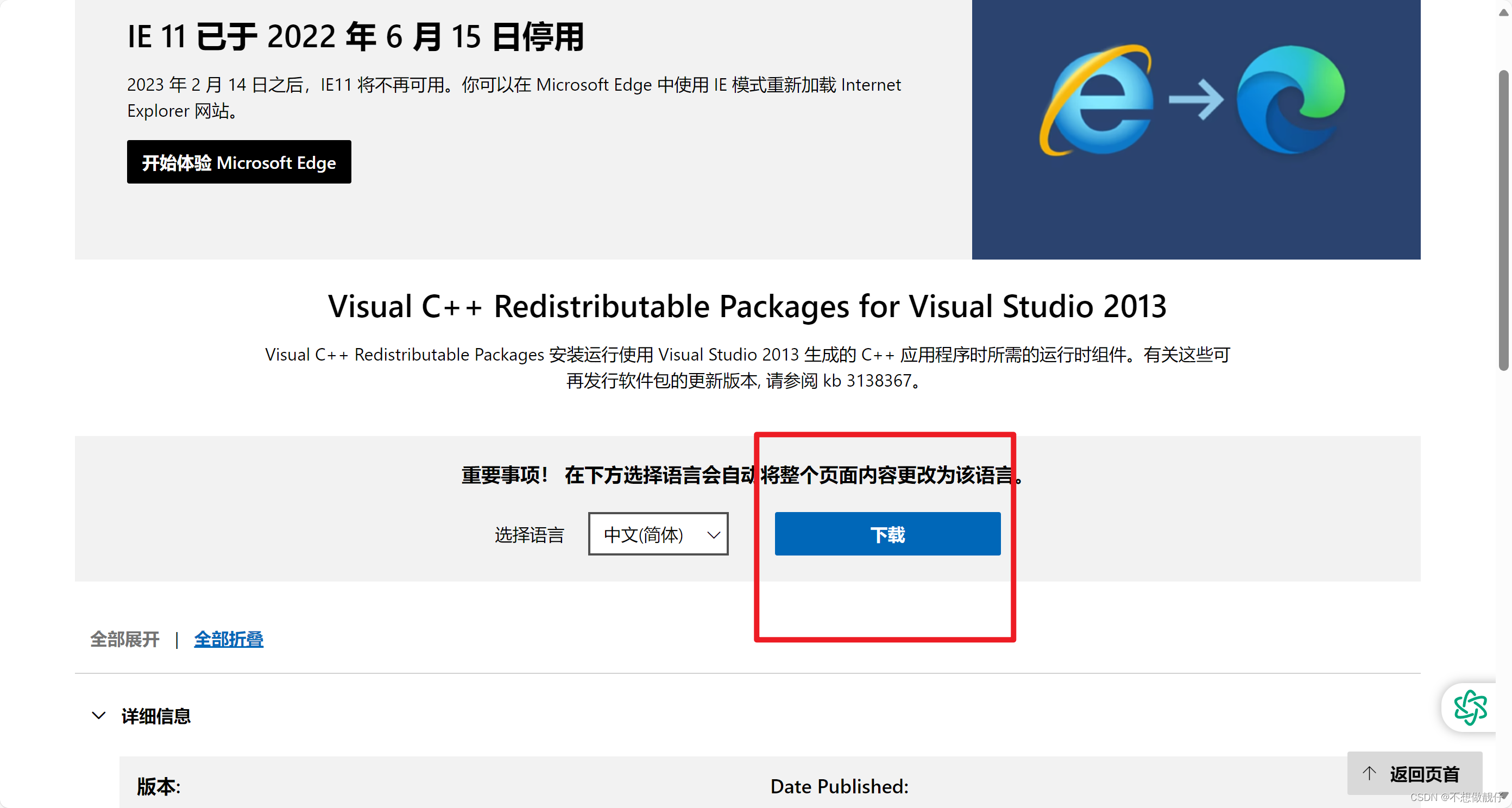Click the IE 11 已于 2022 年停用 heading
Screen dimensions: 1512x808
pos(355,37)
